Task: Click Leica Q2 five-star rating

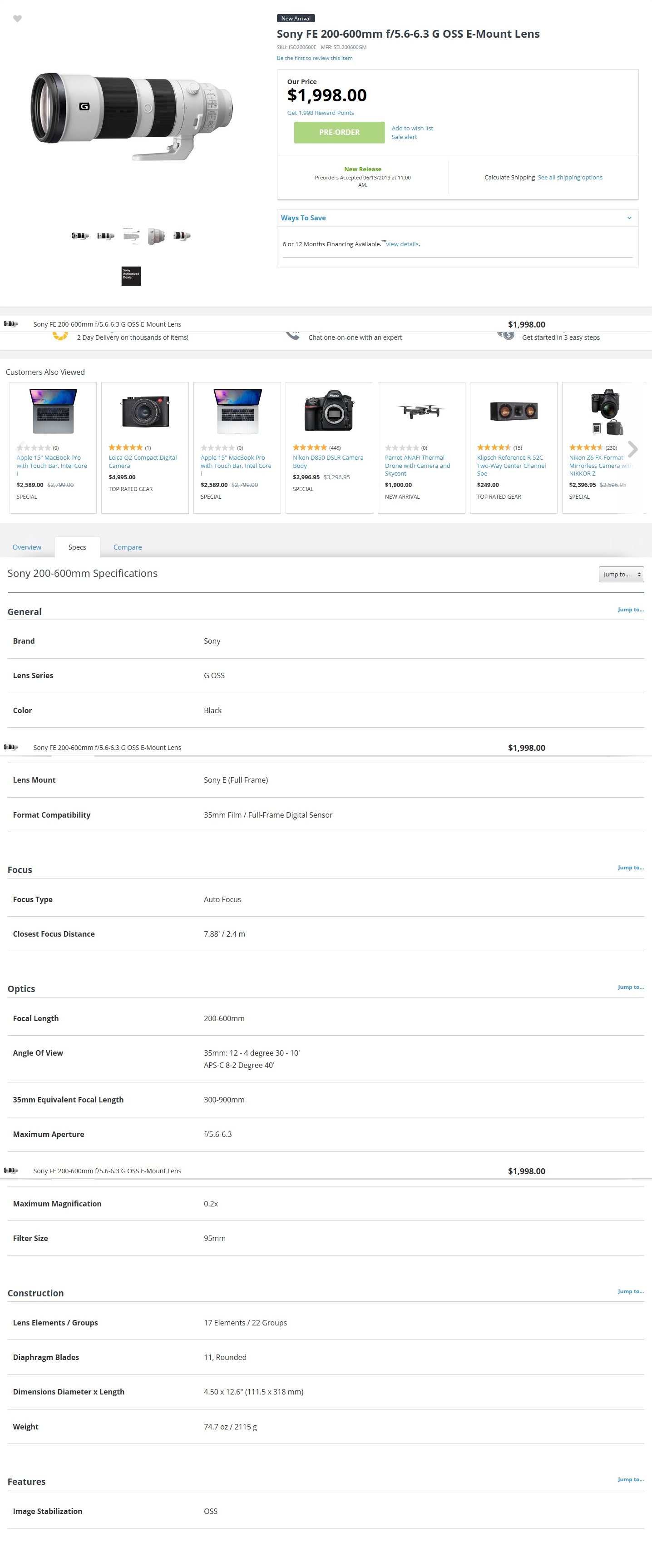Action: click(125, 447)
